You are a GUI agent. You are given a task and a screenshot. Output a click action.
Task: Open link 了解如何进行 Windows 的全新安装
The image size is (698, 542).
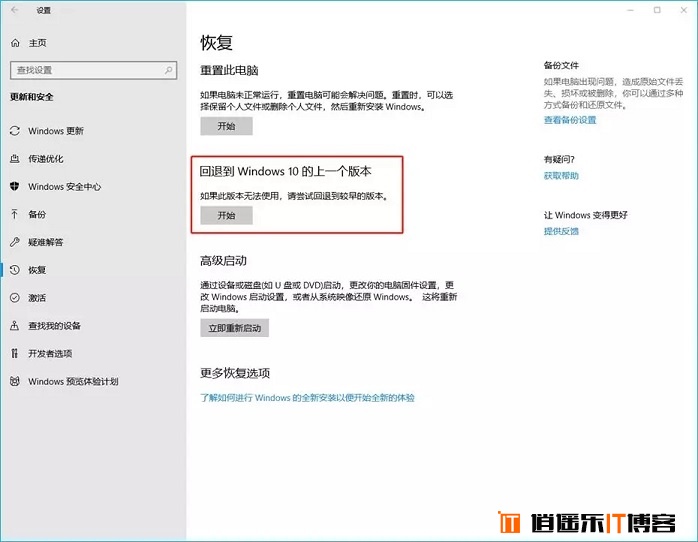[x=307, y=397]
